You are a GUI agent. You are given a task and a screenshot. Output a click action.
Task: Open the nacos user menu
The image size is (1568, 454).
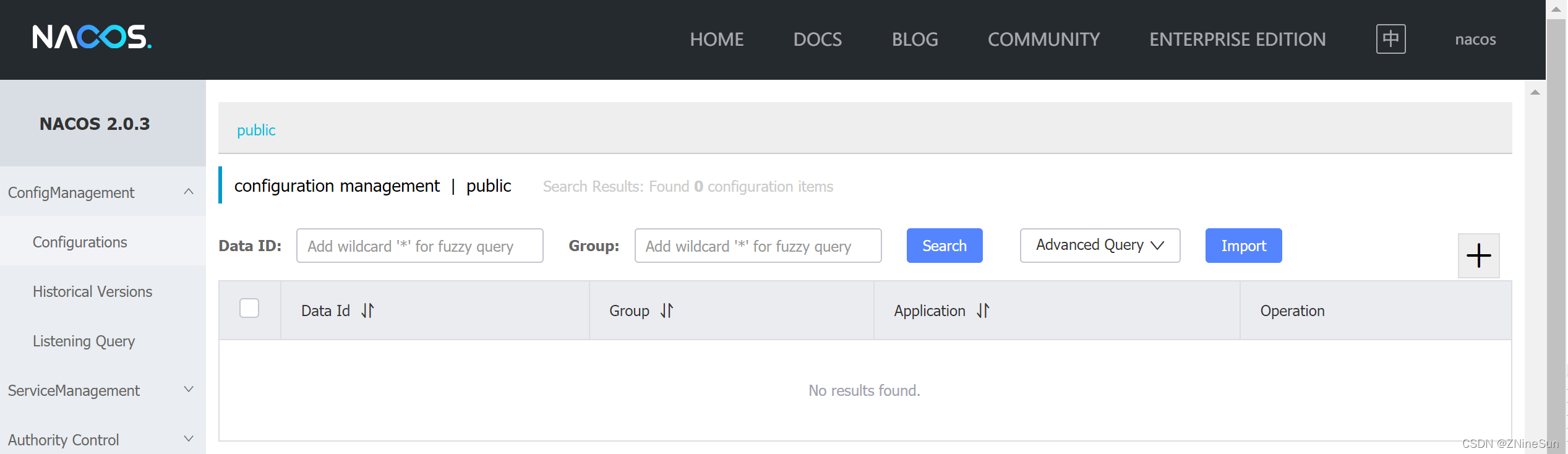pos(1475,40)
